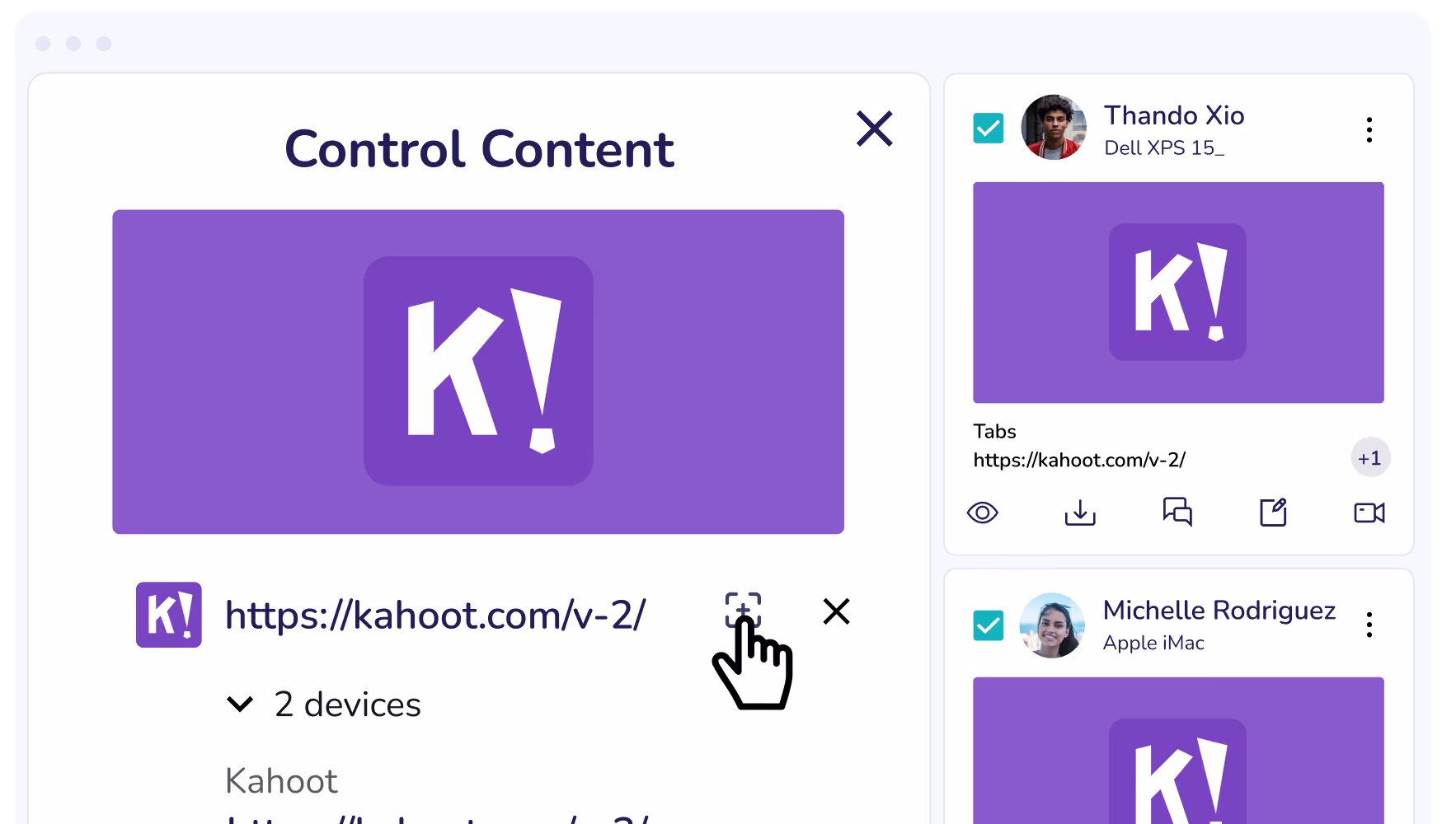Close the Control Content panel

tap(874, 129)
